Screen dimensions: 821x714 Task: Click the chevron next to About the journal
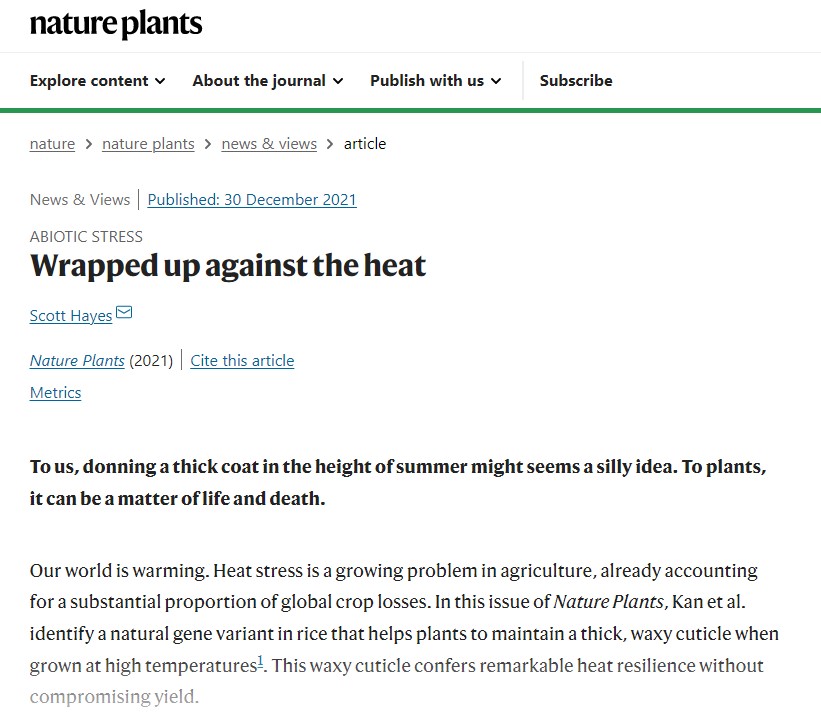coord(338,81)
